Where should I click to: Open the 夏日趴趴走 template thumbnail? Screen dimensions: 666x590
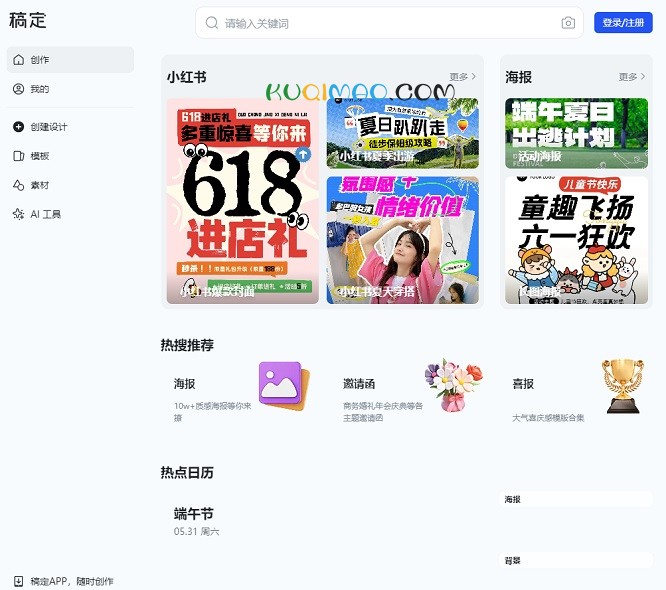[x=402, y=132]
